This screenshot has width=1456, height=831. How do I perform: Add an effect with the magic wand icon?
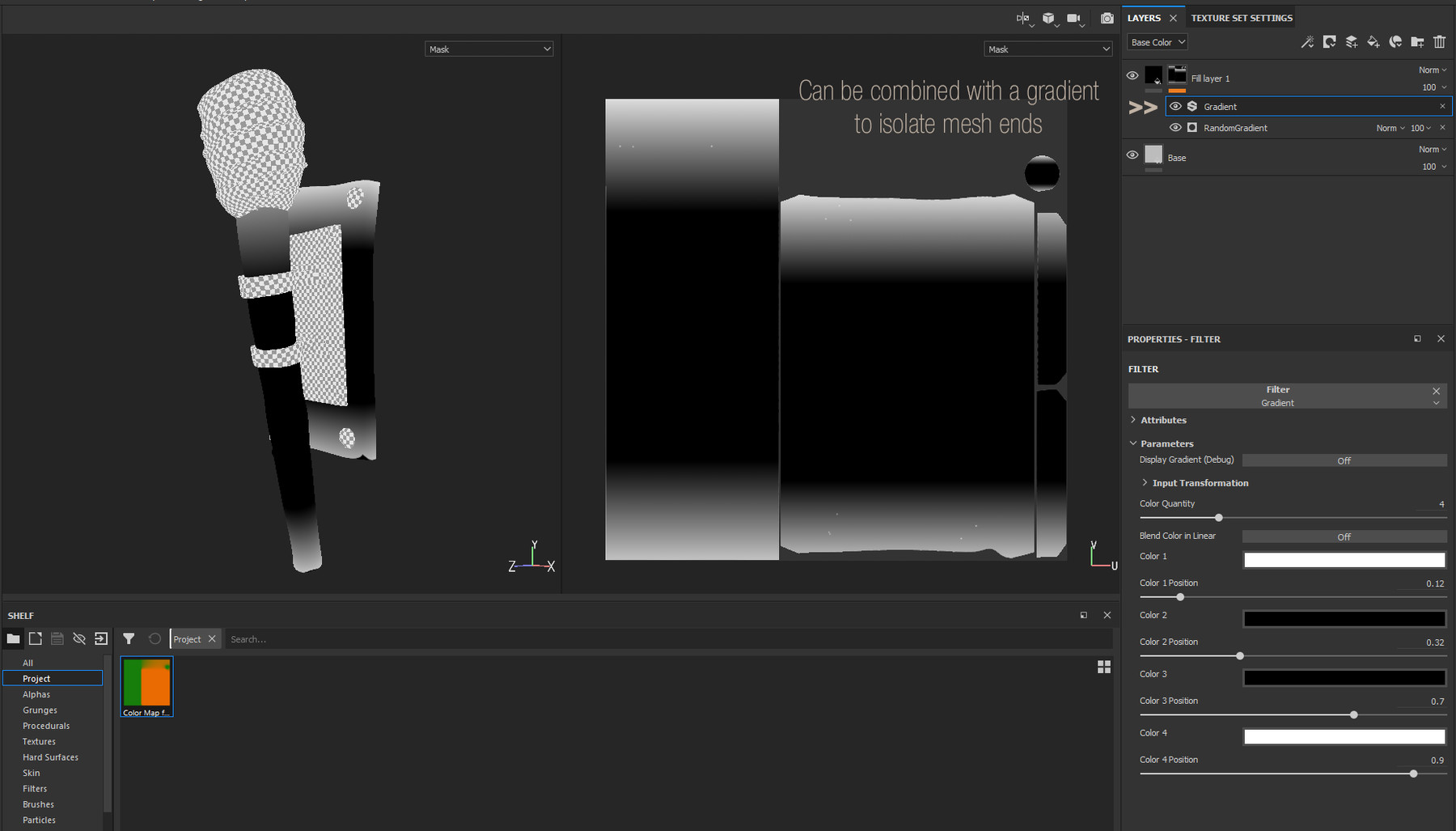(x=1307, y=42)
